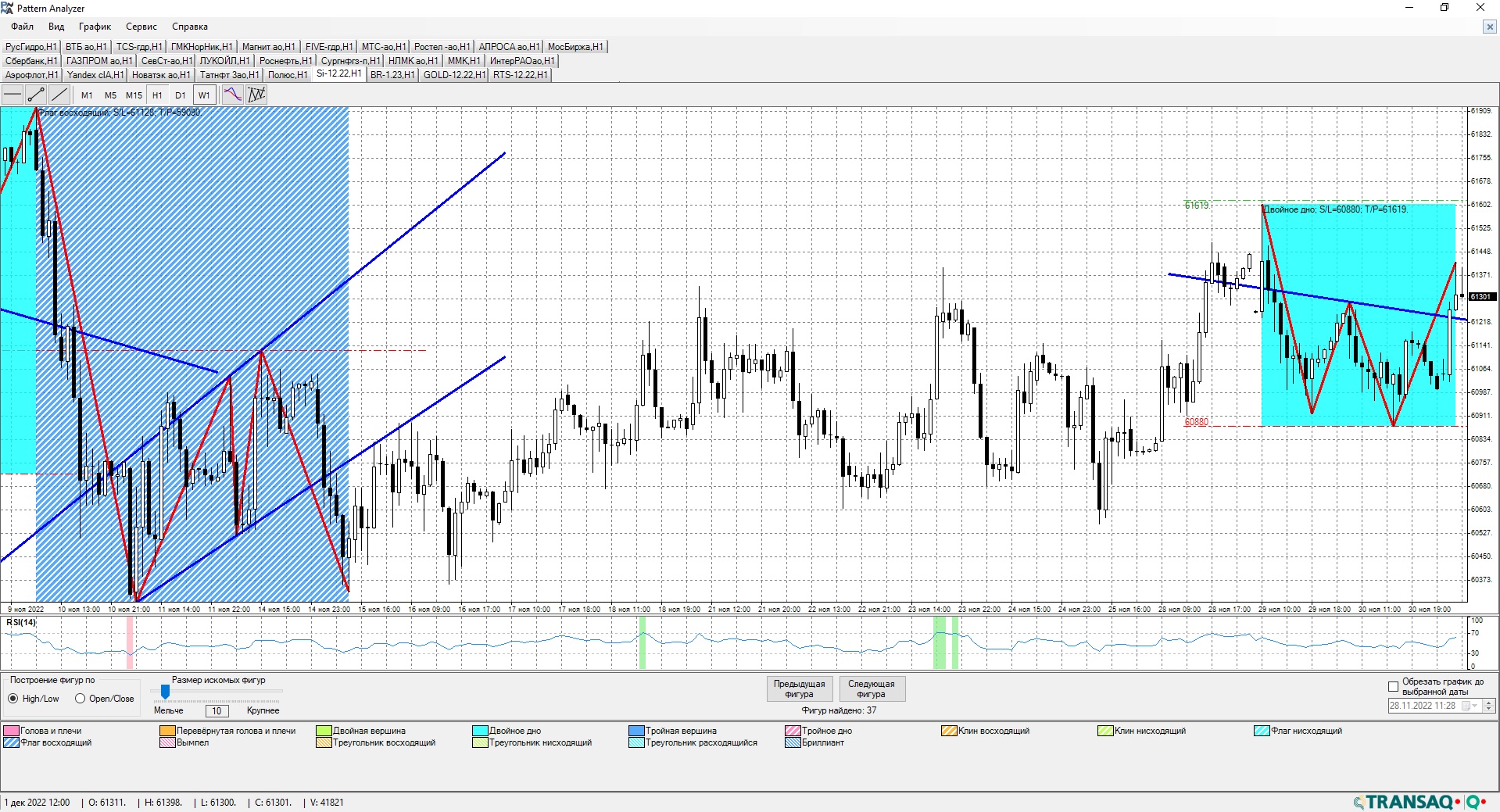The height and width of the screenshot is (812, 1500).
Task: Click the Треугольник расходящийся legend swatch
Action: click(x=637, y=743)
